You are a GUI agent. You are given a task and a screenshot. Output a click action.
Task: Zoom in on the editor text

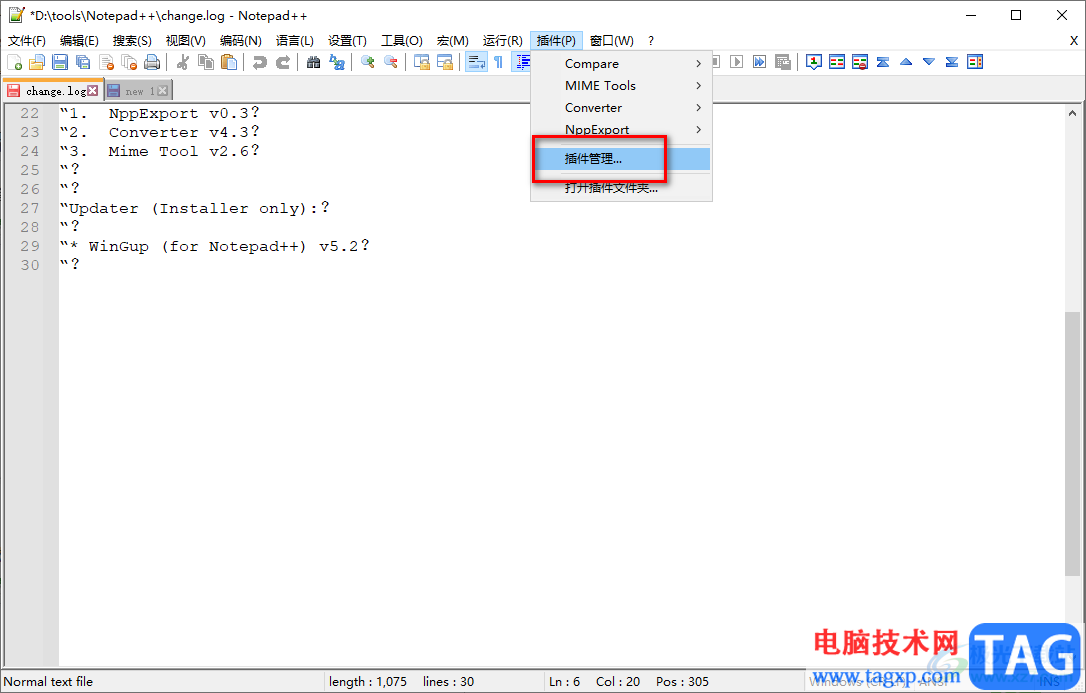pos(368,62)
